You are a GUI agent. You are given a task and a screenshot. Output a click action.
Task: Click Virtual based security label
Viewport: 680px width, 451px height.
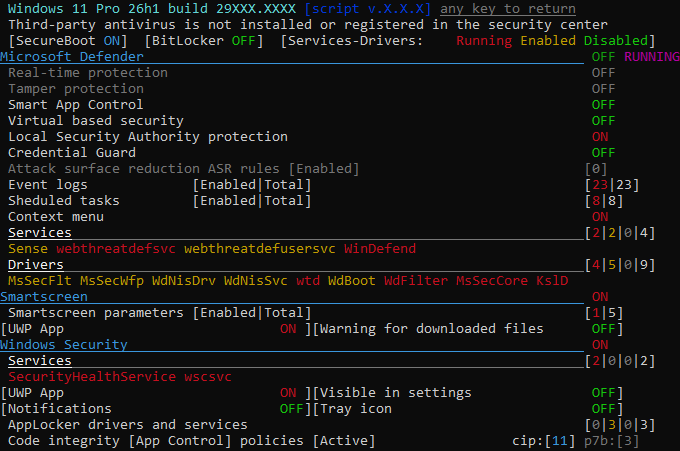pyautogui.click(x=96, y=121)
